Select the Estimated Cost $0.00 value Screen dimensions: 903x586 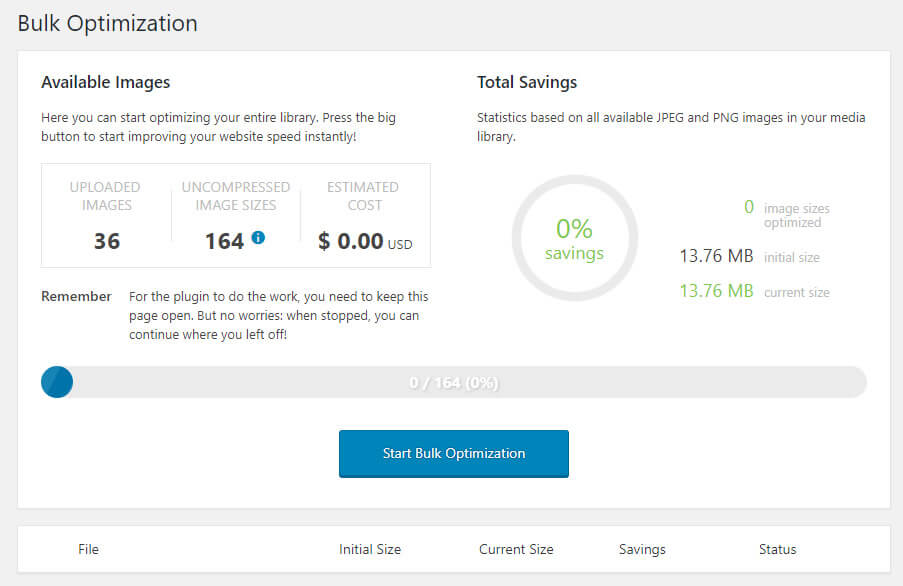click(x=363, y=240)
